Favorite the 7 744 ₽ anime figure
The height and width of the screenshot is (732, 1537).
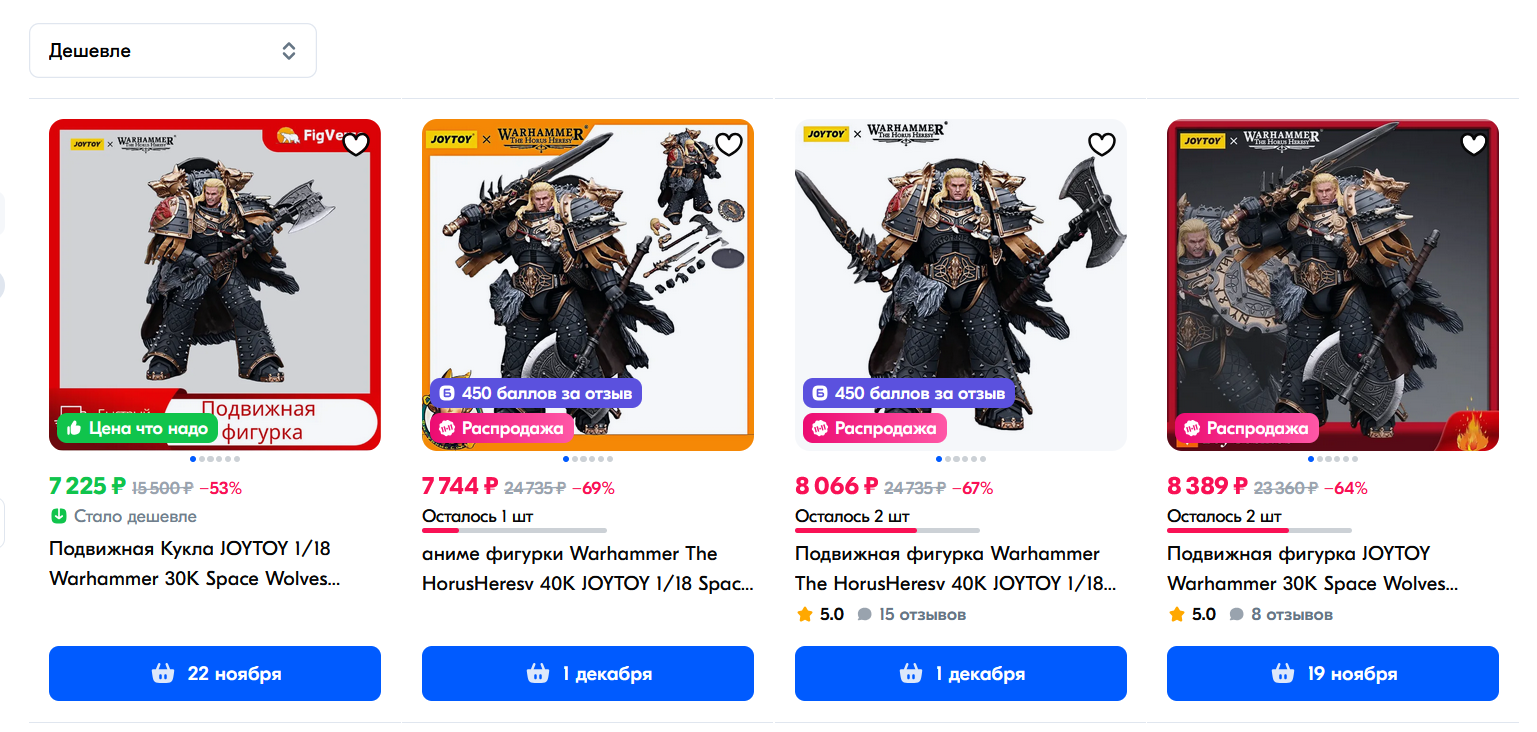(729, 145)
